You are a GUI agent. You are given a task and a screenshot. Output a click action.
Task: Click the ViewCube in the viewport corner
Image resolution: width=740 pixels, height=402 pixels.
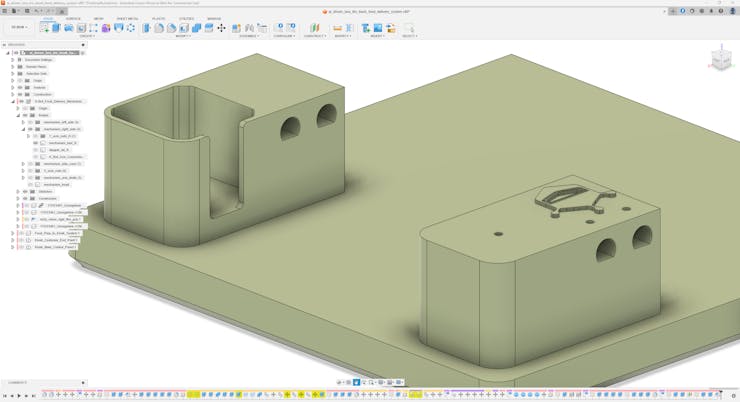click(x=719, y=59)
